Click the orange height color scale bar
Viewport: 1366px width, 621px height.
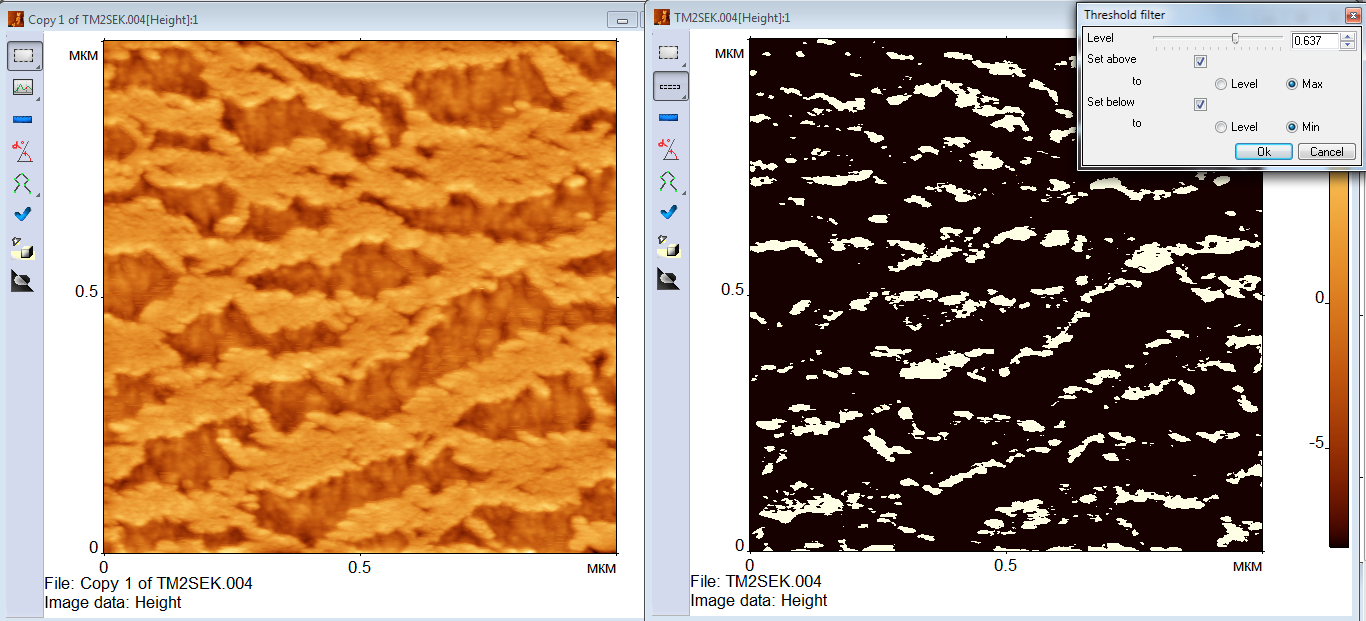pos(1338,360)
